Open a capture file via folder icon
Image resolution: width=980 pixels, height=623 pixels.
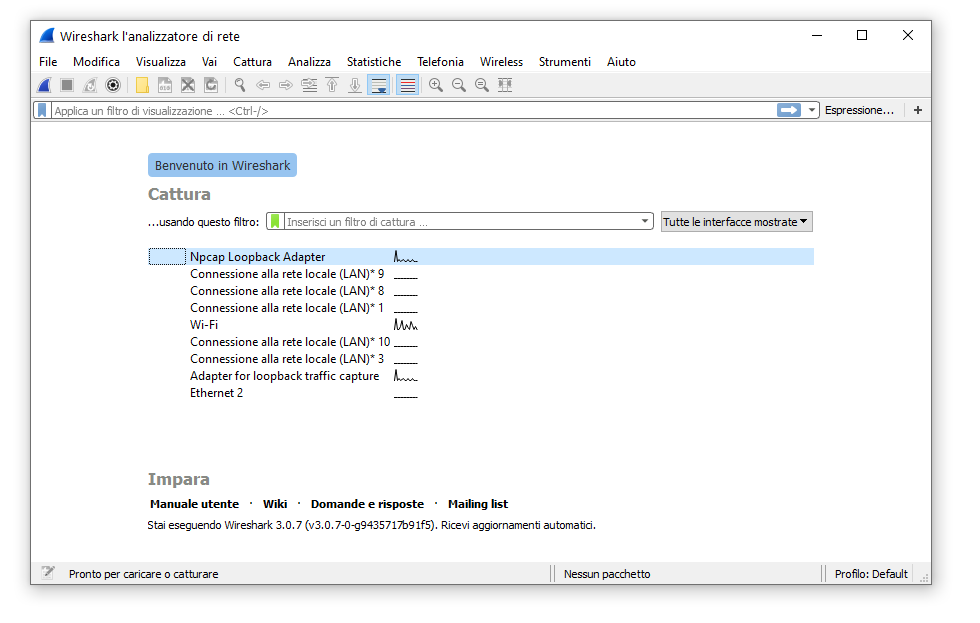142,85
